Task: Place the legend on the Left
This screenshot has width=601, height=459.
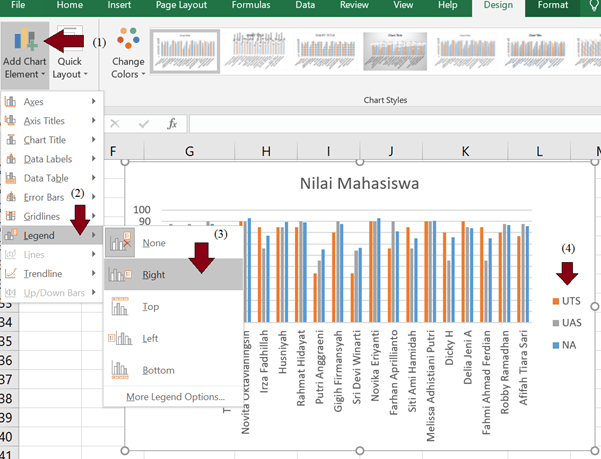Action: [x=151, y=339]
